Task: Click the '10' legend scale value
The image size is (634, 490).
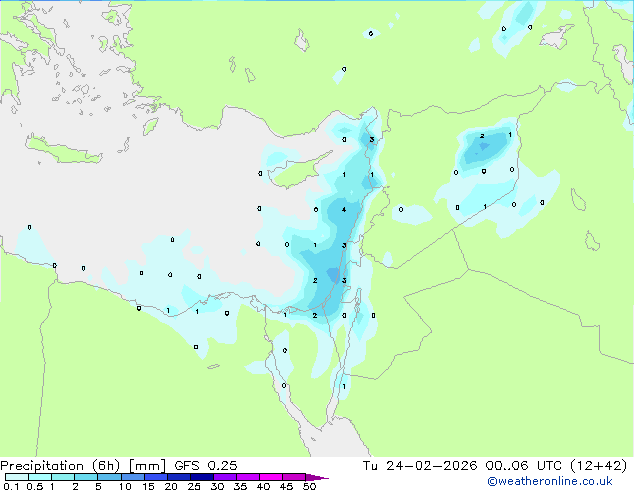Action: tap(125, 486)
